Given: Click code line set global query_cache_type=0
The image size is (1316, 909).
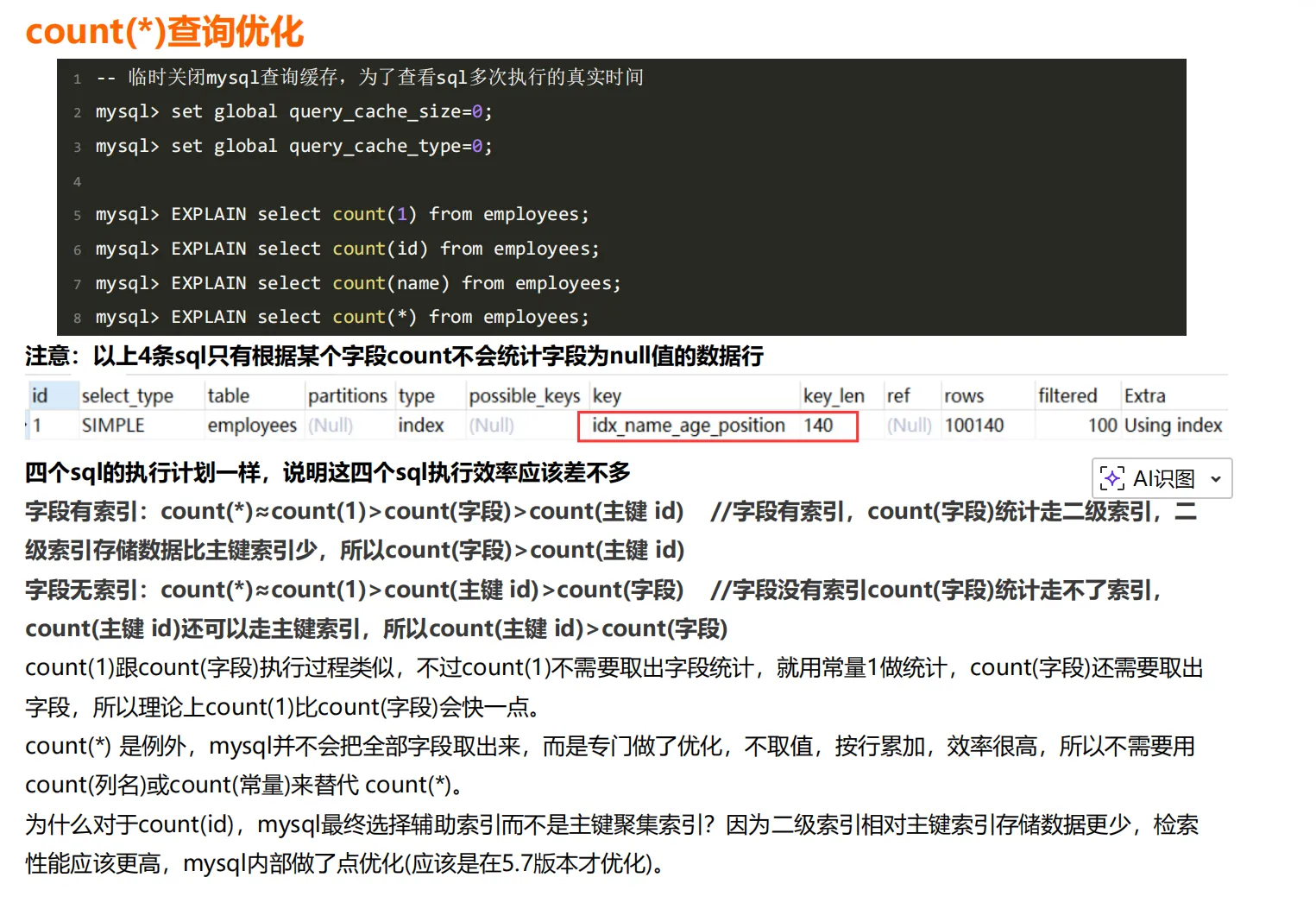Looking at the screenshot, I should pos(293,147).
